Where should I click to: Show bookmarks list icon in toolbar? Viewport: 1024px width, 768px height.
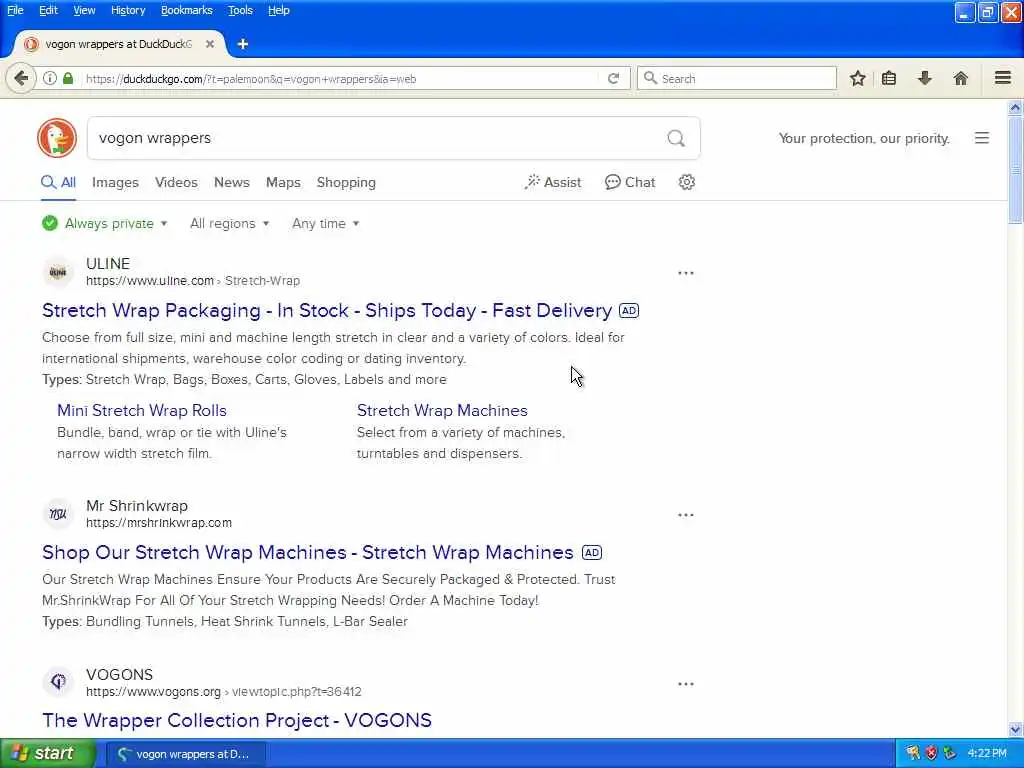889,79
